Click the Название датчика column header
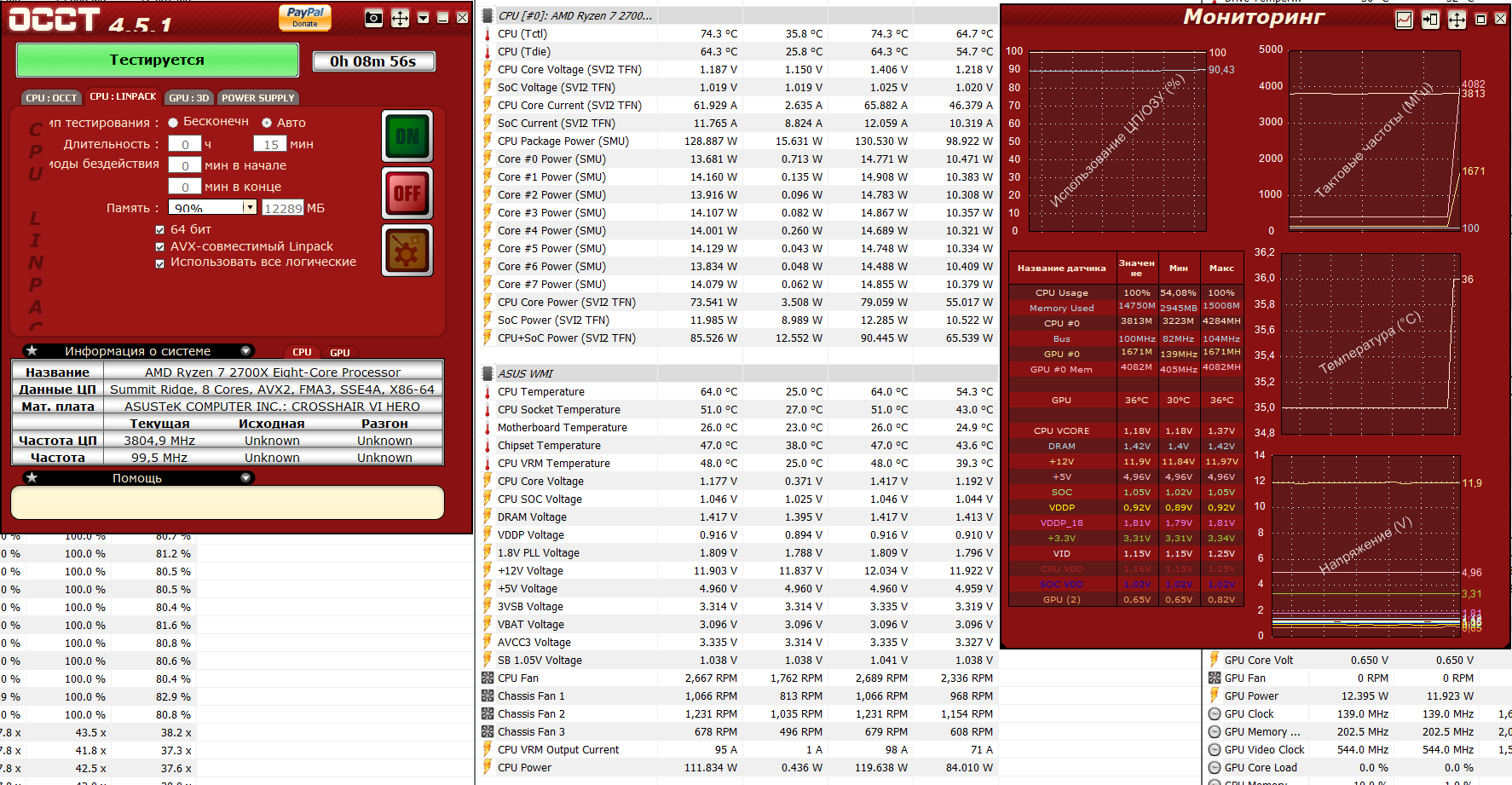This screenshot has width=1512, height=785. (x=1062, y=268)
